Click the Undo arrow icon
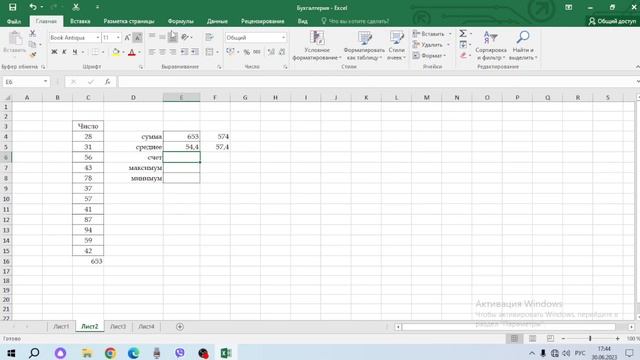The image size is (640, 360). [33, 7]
